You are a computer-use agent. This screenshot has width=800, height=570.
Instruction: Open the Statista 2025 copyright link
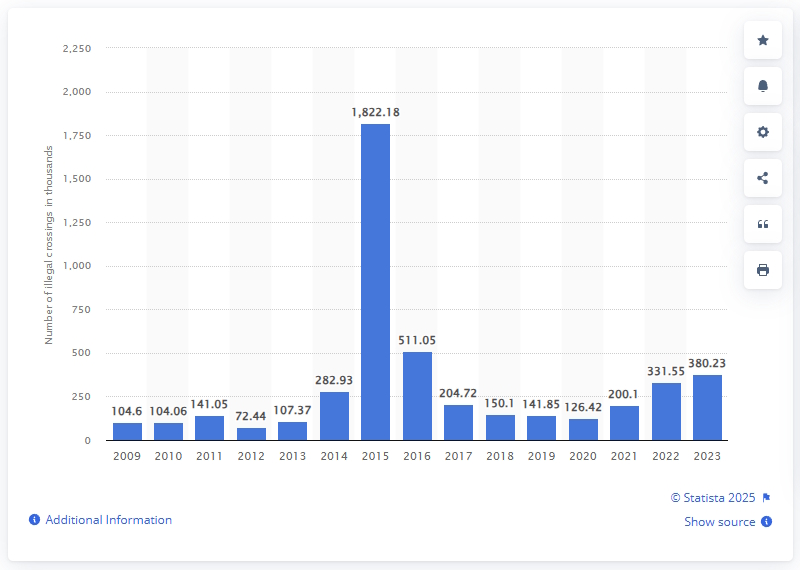coord(714,497)
